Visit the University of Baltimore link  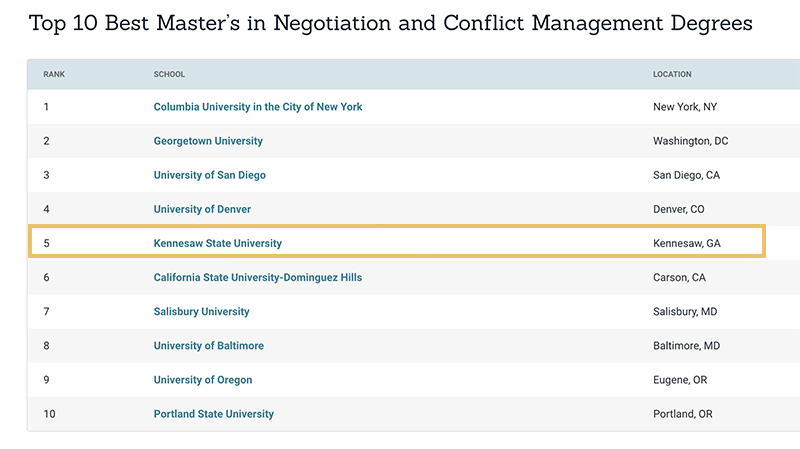pos(208,346)
